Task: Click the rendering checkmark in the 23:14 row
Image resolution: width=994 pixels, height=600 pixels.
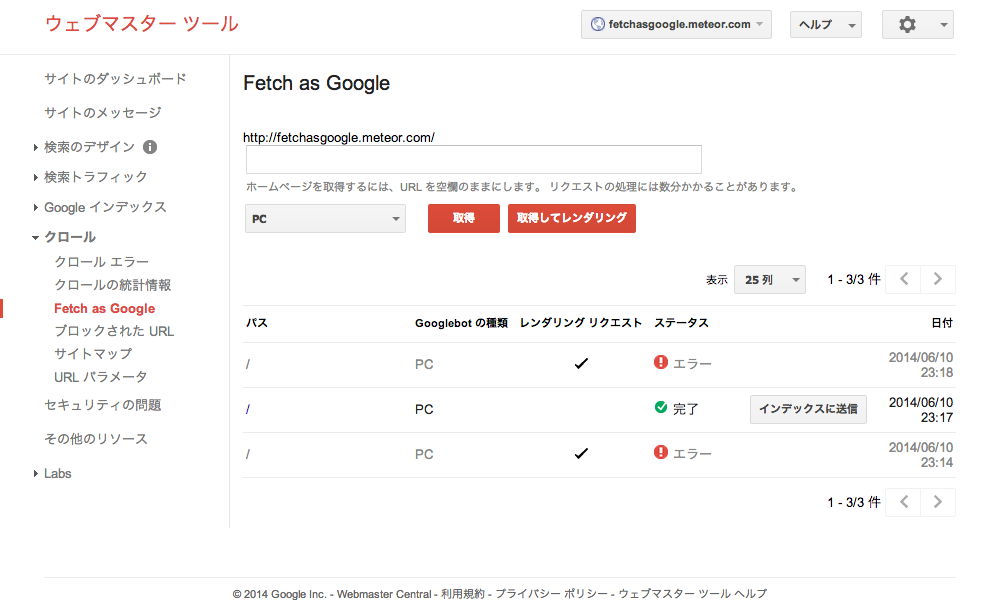Action: 581,453
